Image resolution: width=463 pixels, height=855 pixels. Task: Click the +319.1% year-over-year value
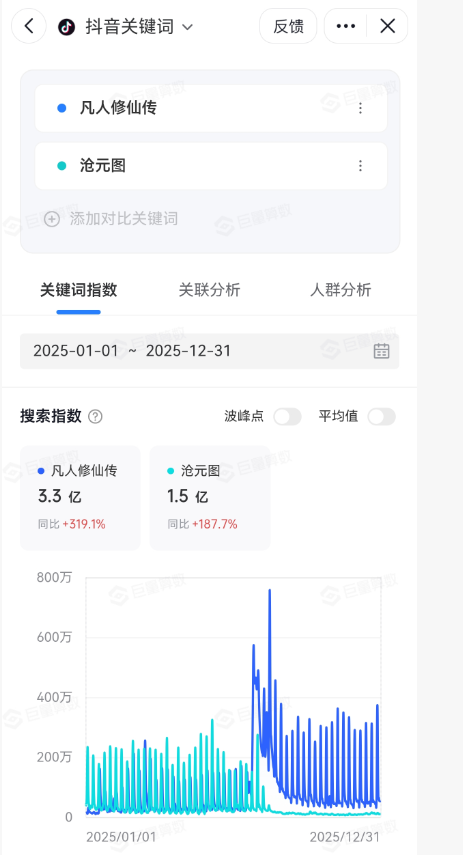[x=84, y=524]
